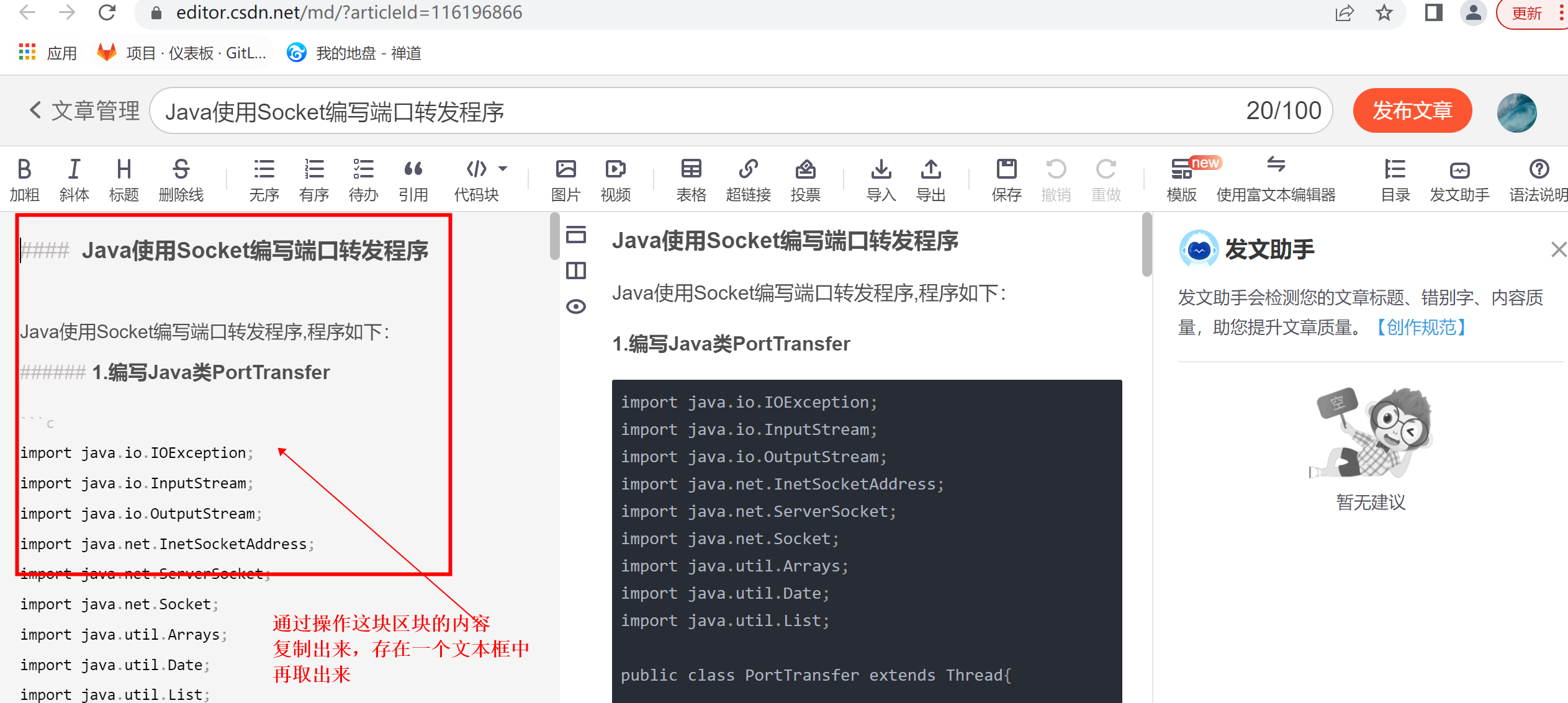Redo the edit with 重做
This screenshot has height=703, width=1568.
coord(1106,180)
